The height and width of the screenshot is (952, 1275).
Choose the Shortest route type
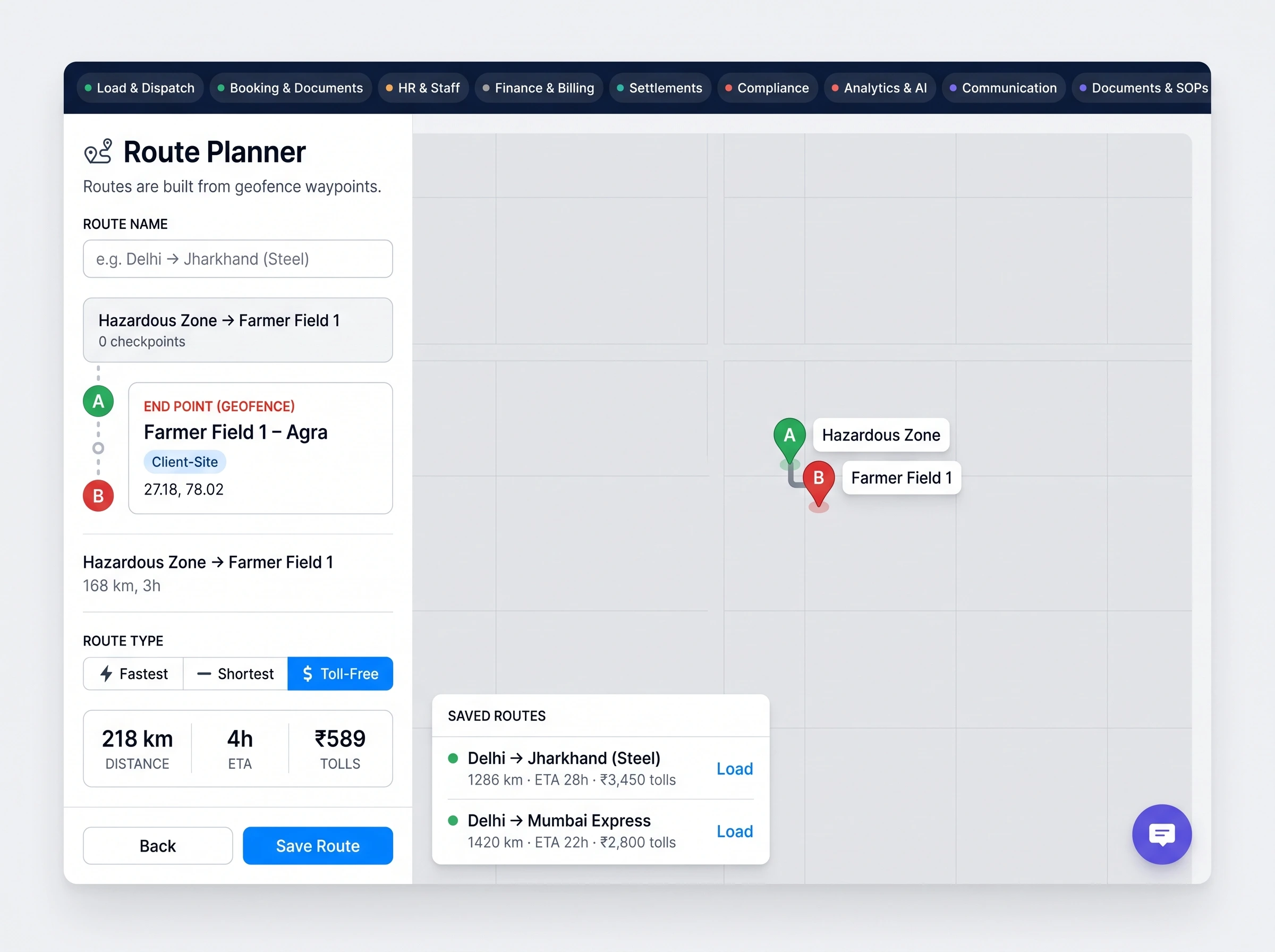[235, 673]
